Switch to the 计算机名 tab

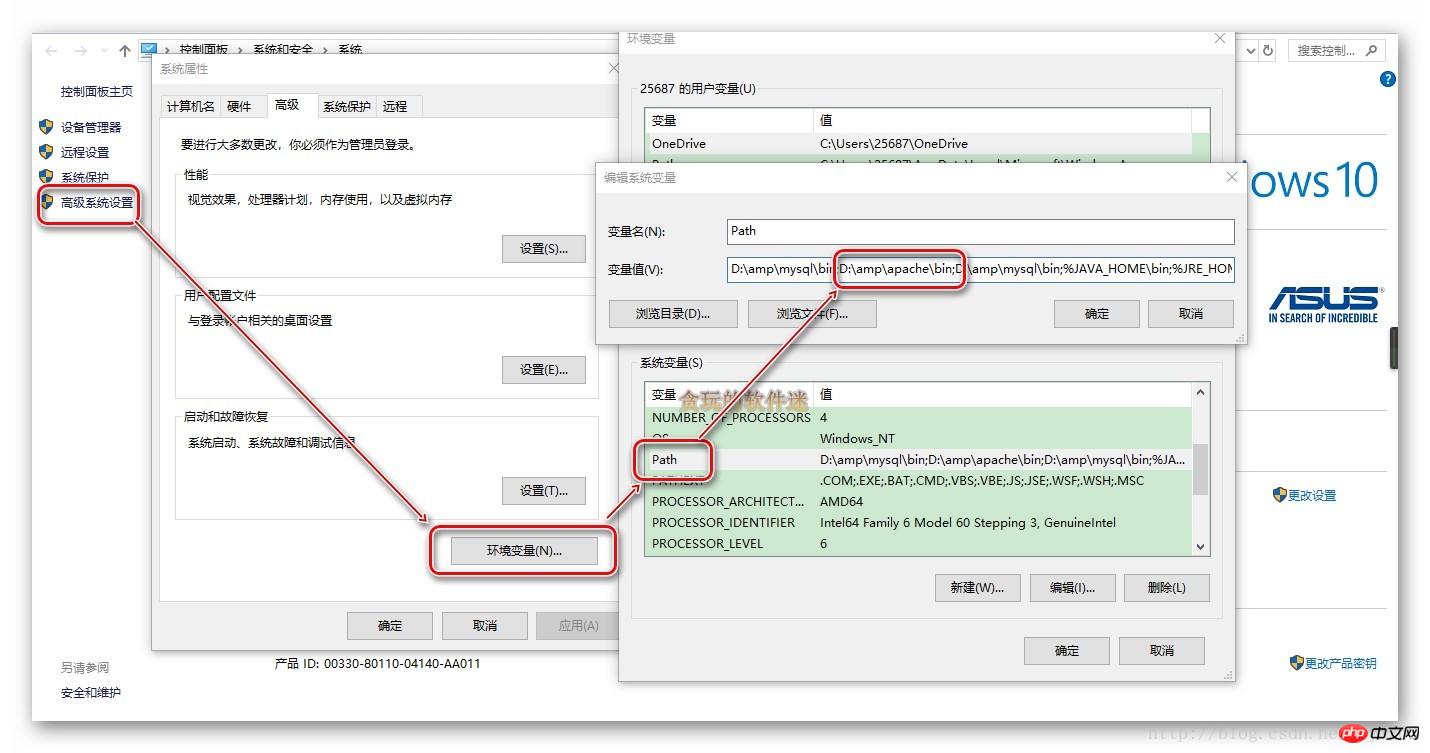pos(190,106)
